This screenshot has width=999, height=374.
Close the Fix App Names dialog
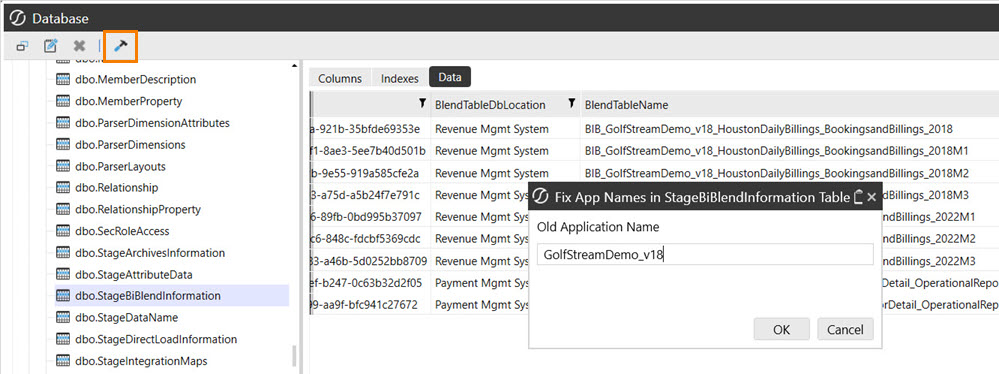click(x=872, y=198)
